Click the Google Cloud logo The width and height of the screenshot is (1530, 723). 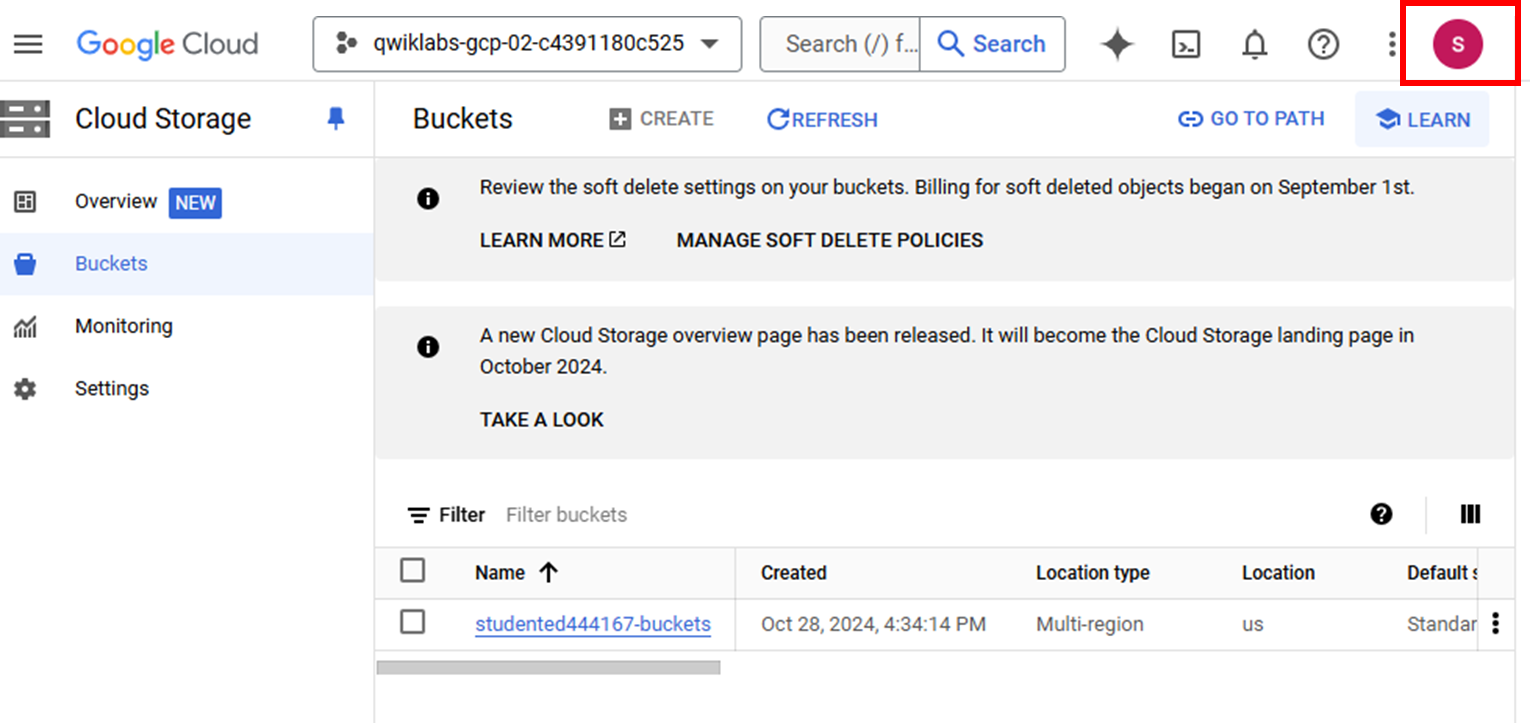click(167, 44)
